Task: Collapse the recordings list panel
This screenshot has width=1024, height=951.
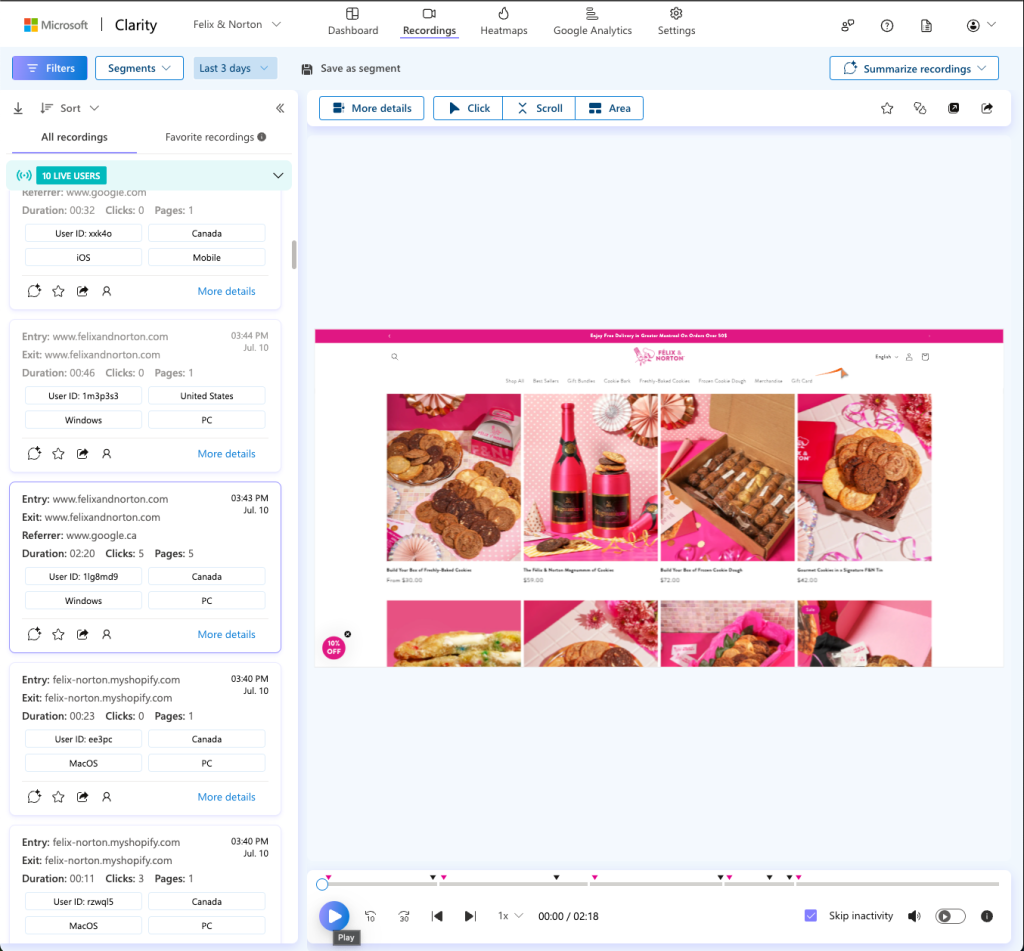Action: tap(280, 108)
